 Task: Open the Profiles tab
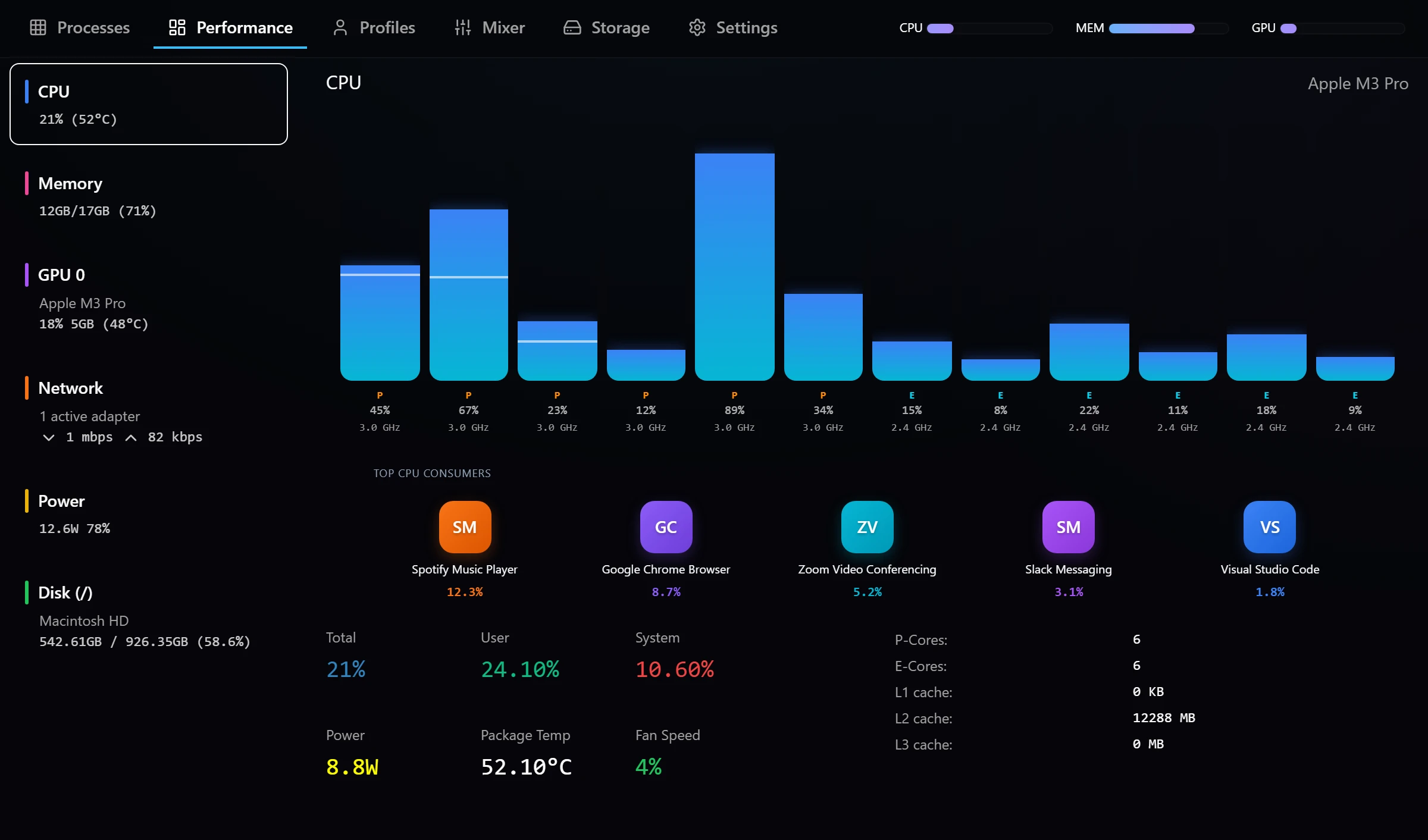pos(374,27)
